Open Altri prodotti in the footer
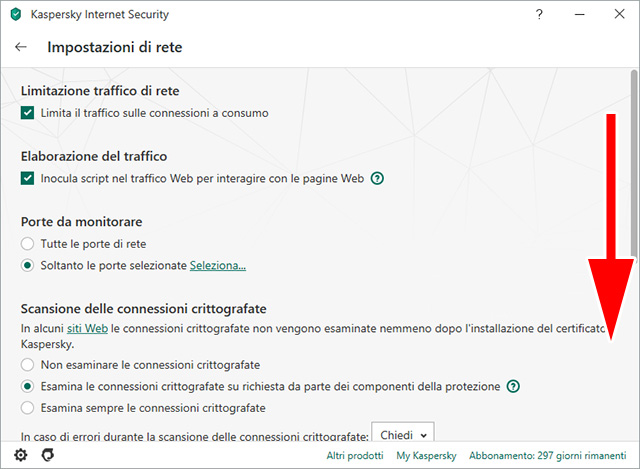640x469 pixels. 355,456
